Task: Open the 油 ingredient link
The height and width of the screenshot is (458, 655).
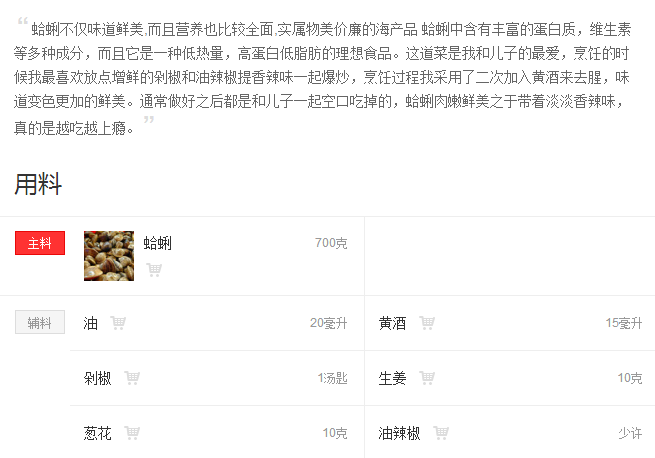Action: pos(91,323)
